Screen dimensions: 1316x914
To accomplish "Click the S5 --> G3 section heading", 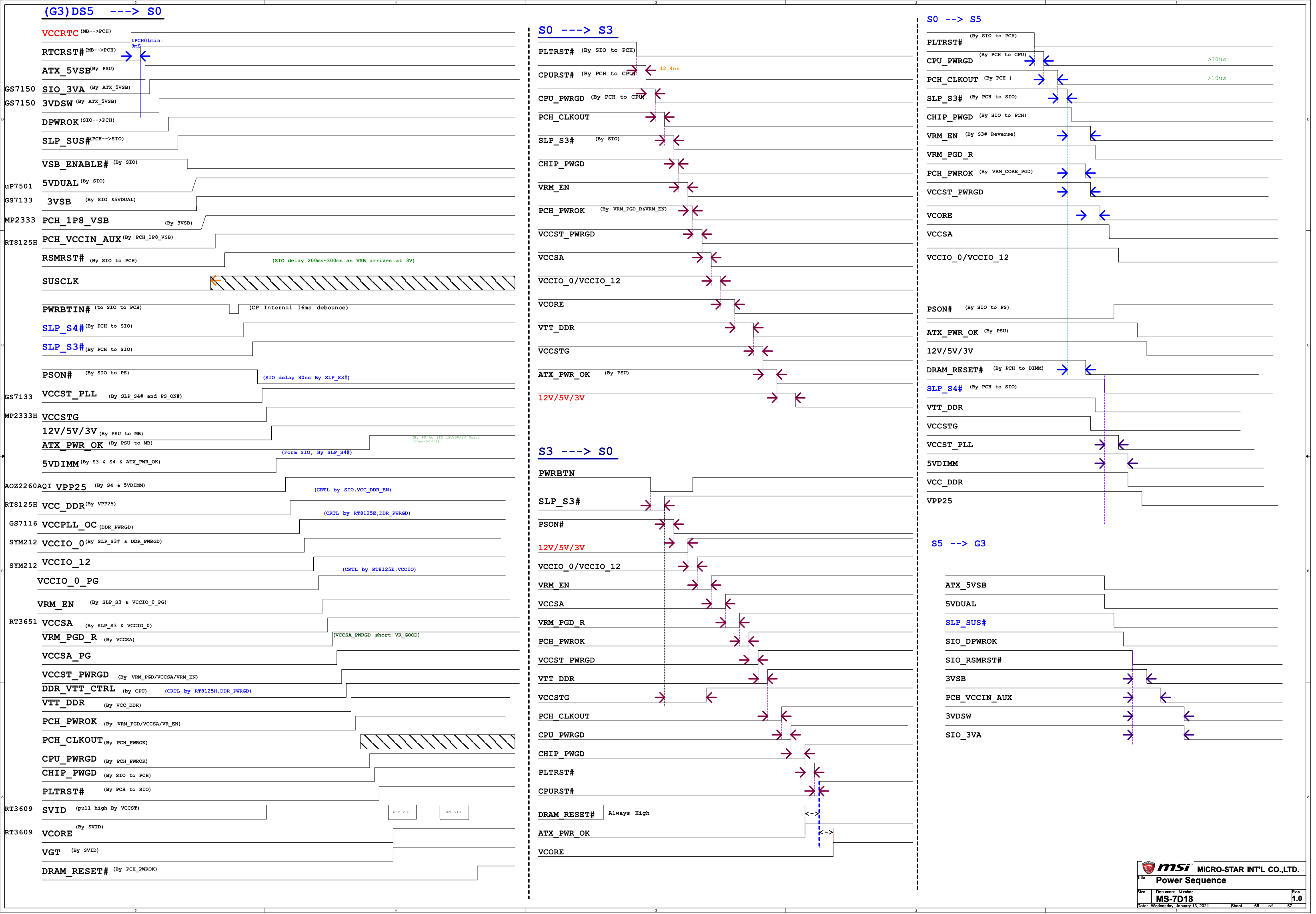I will pyautogui.click(x=958, y=544).
